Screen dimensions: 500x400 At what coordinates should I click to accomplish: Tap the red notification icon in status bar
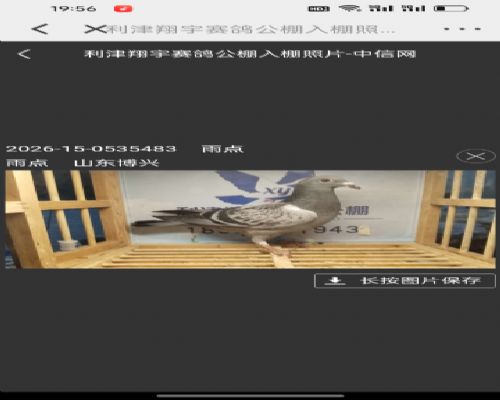pos(123,9)
